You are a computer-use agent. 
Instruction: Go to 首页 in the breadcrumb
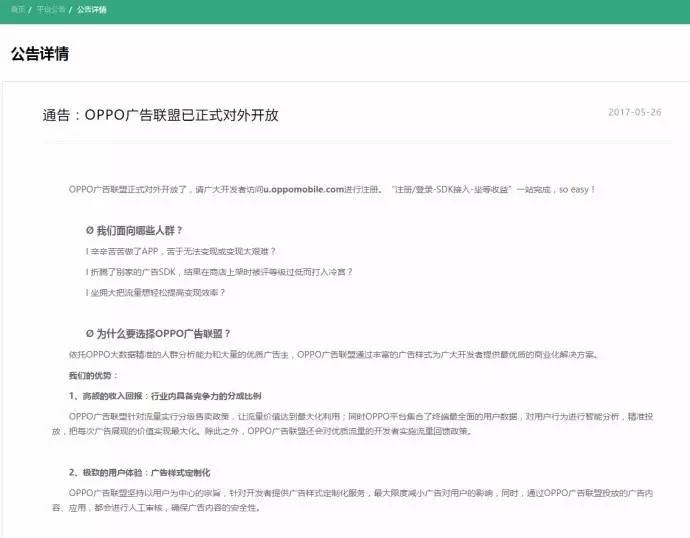pos(18,9)
